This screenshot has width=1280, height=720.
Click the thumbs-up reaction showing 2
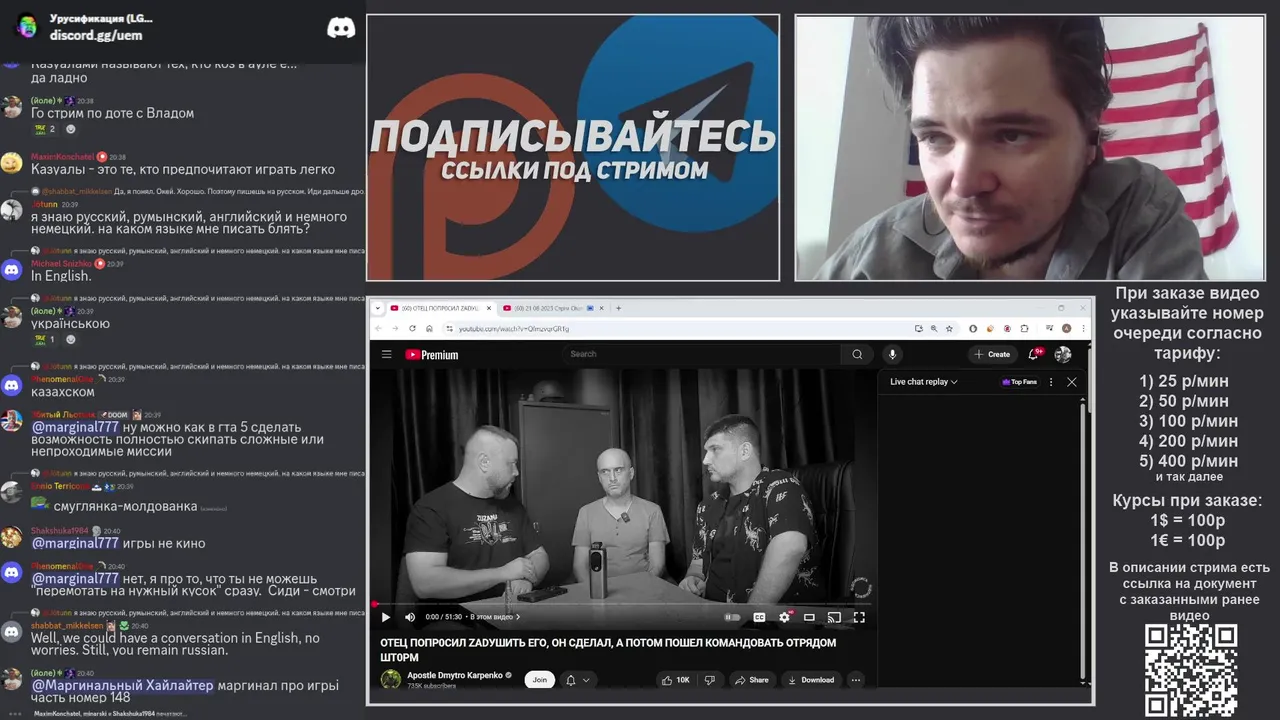point(45,129)
